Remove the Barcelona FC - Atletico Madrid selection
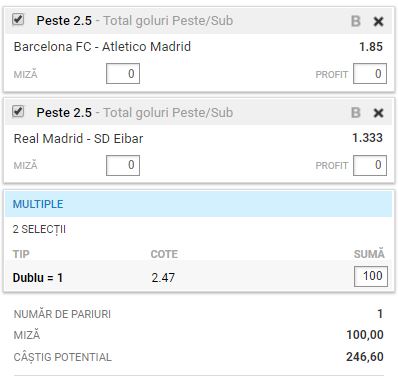Image resolution: width=398 pixels, height=377 pixels. coord(378,22)
